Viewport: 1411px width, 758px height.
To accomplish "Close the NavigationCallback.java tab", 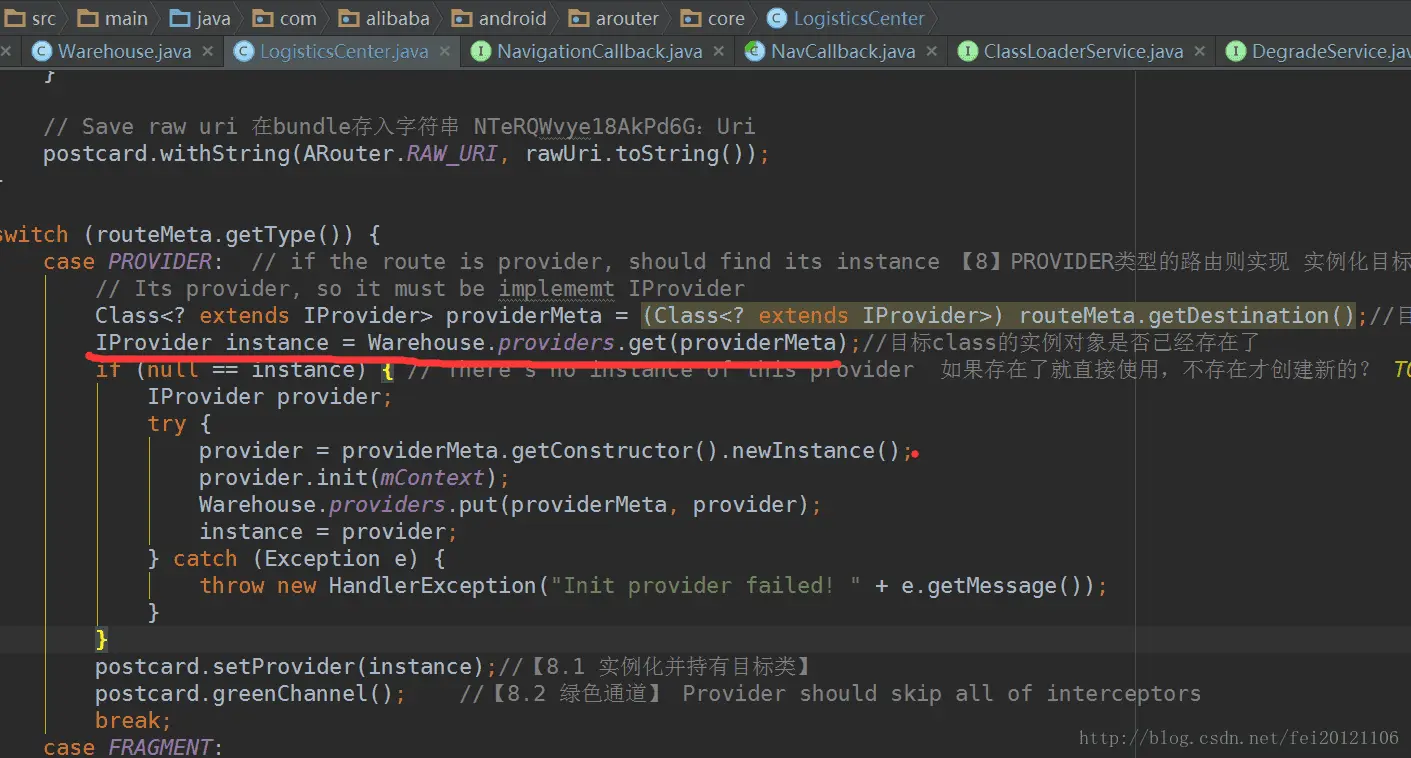I will point(719,51).
